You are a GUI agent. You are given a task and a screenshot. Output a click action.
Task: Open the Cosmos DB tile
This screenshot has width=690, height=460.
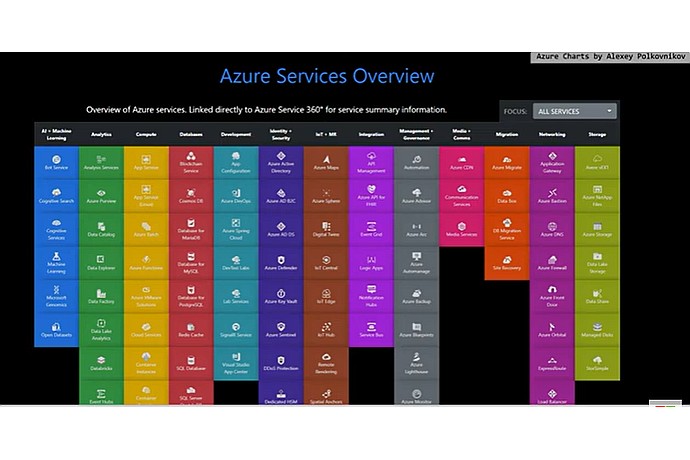[x=191, y=196]
